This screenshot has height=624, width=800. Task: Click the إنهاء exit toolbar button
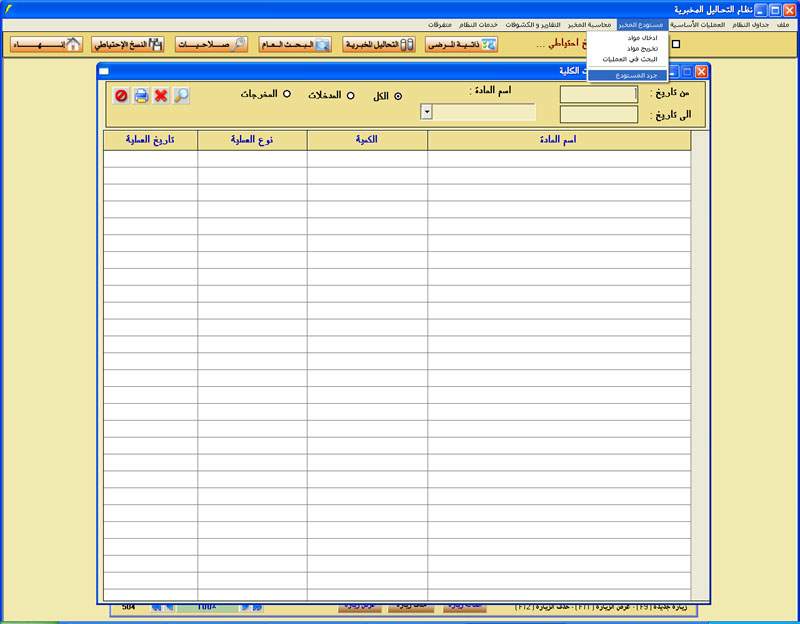click(45, 45)
